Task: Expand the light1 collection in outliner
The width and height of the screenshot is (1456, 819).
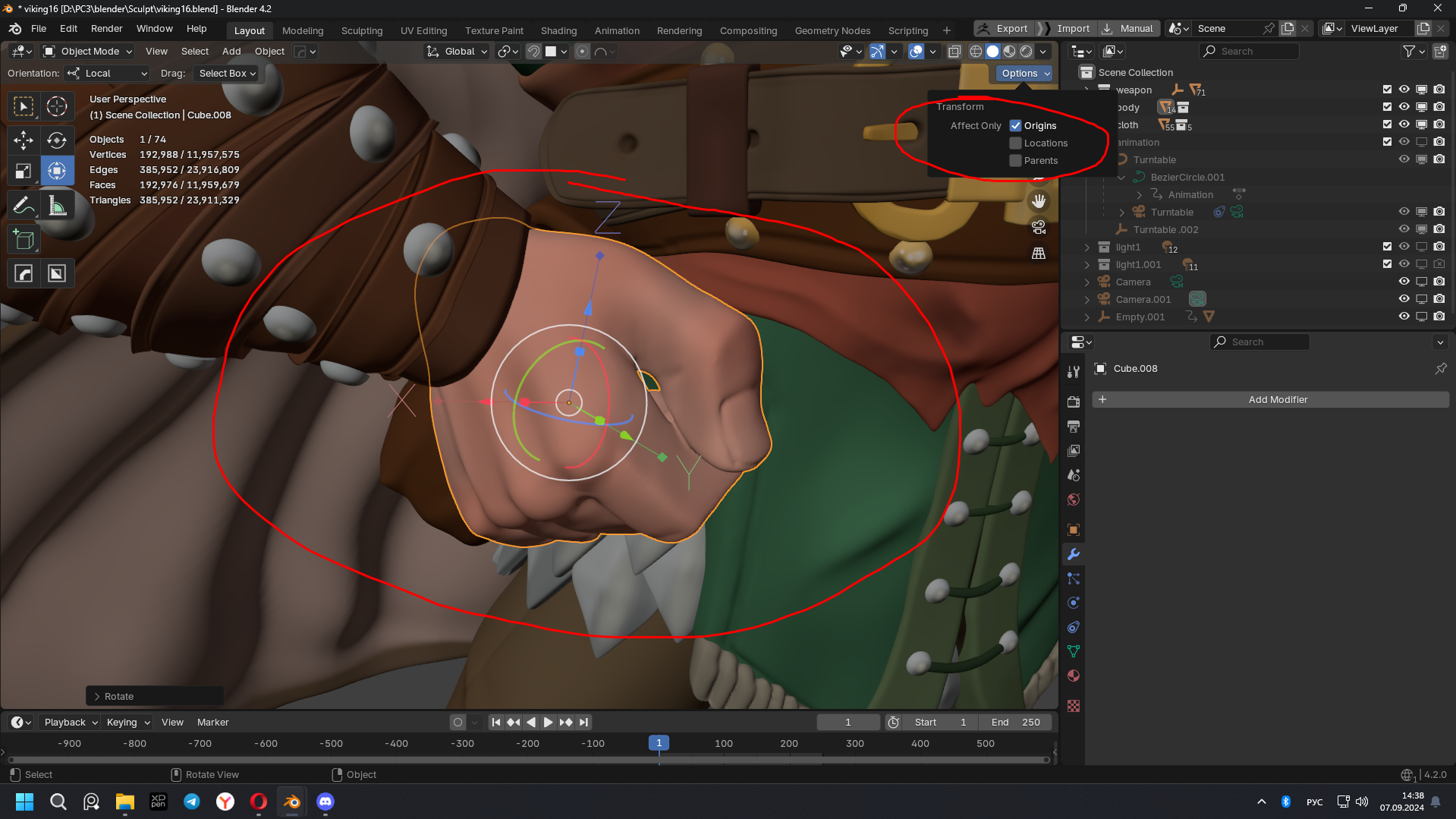Action: point(1086,247)
